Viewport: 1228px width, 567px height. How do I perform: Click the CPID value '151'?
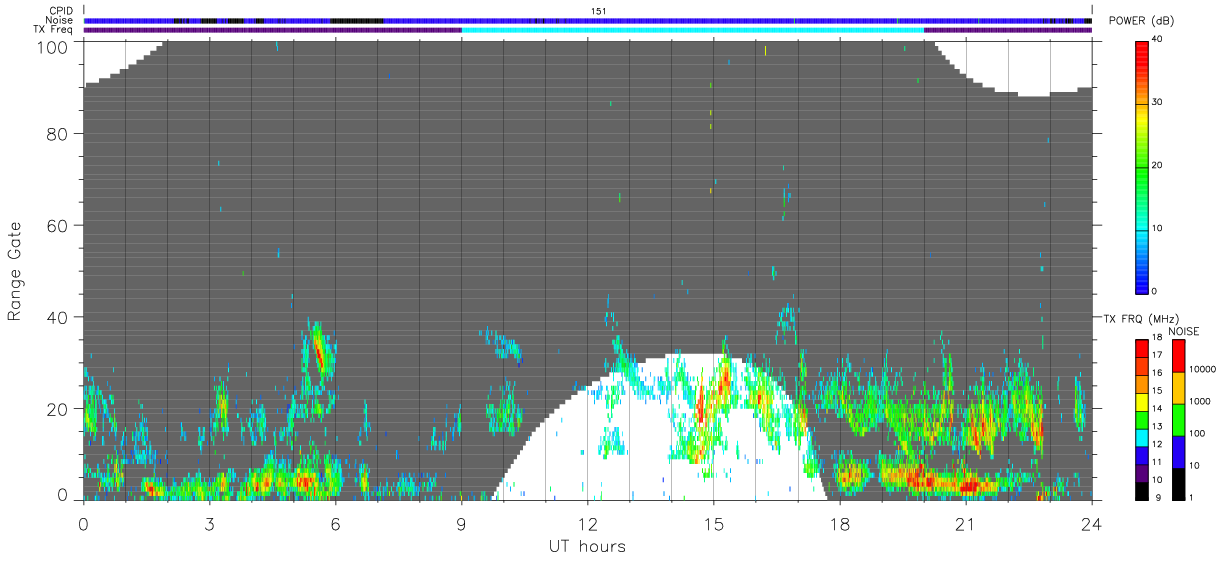[599, 11]
